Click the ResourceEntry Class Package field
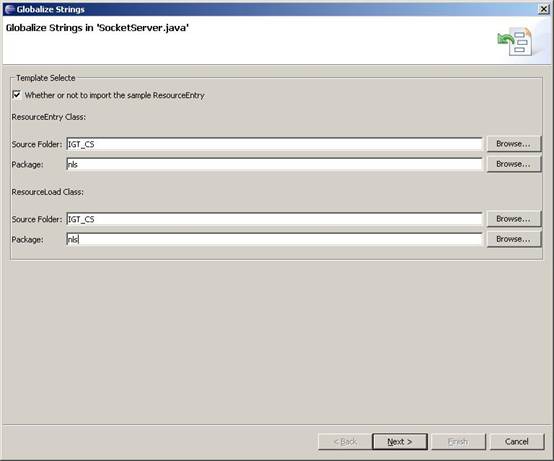 click(x=274, y=164)
